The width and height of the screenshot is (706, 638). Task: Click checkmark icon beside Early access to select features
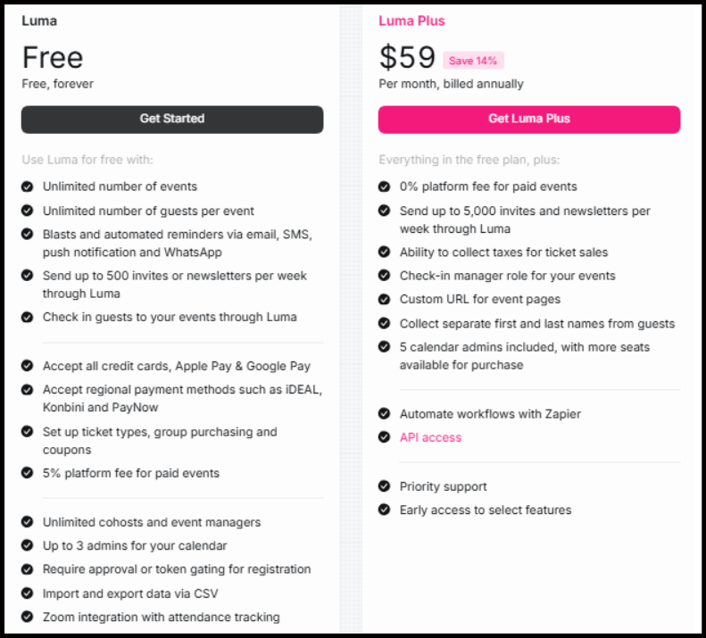[384, 510]
